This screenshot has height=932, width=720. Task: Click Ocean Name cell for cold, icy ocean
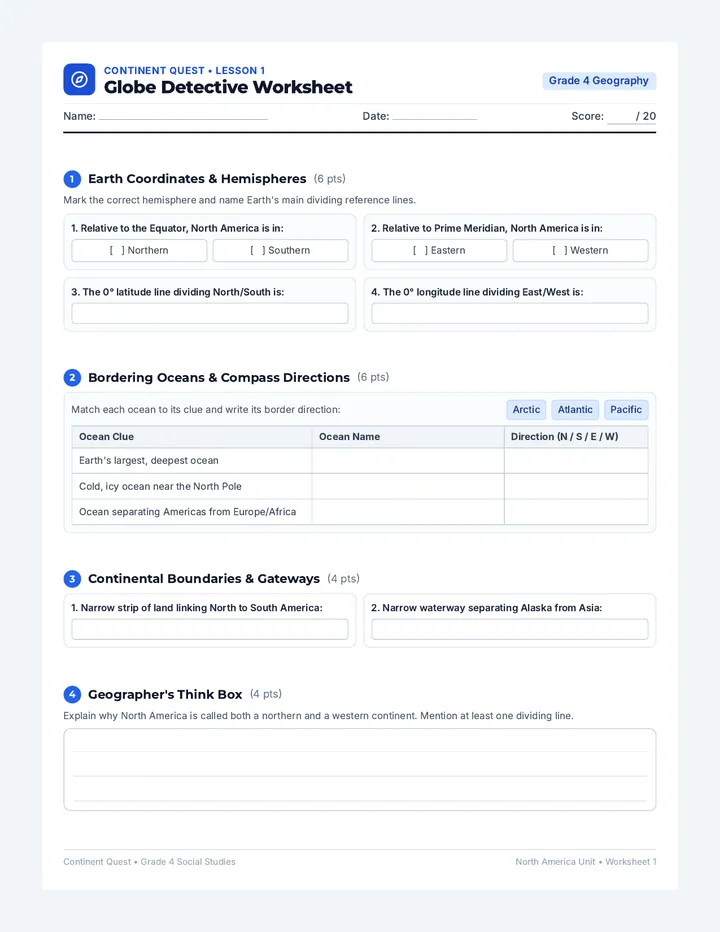(x=408, y=486)
